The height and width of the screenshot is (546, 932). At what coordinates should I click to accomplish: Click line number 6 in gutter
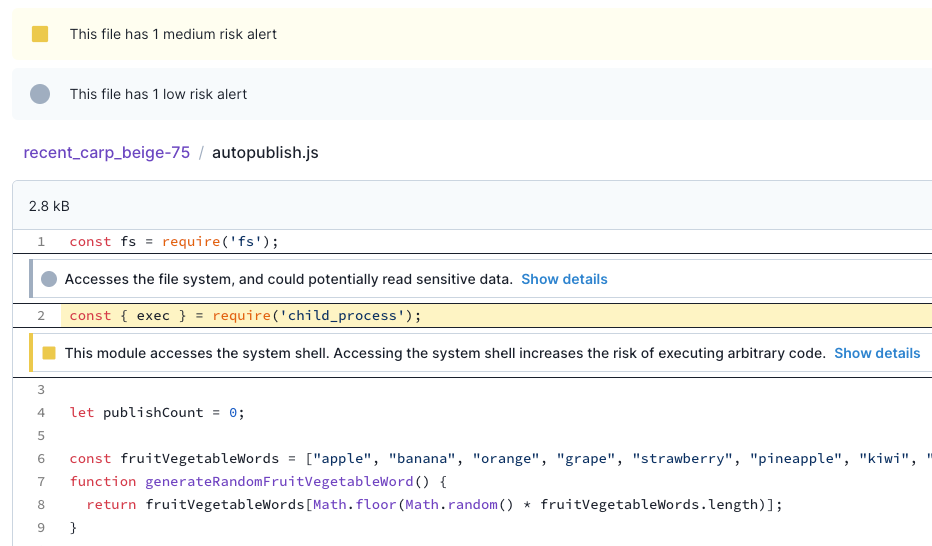[41, 458]
